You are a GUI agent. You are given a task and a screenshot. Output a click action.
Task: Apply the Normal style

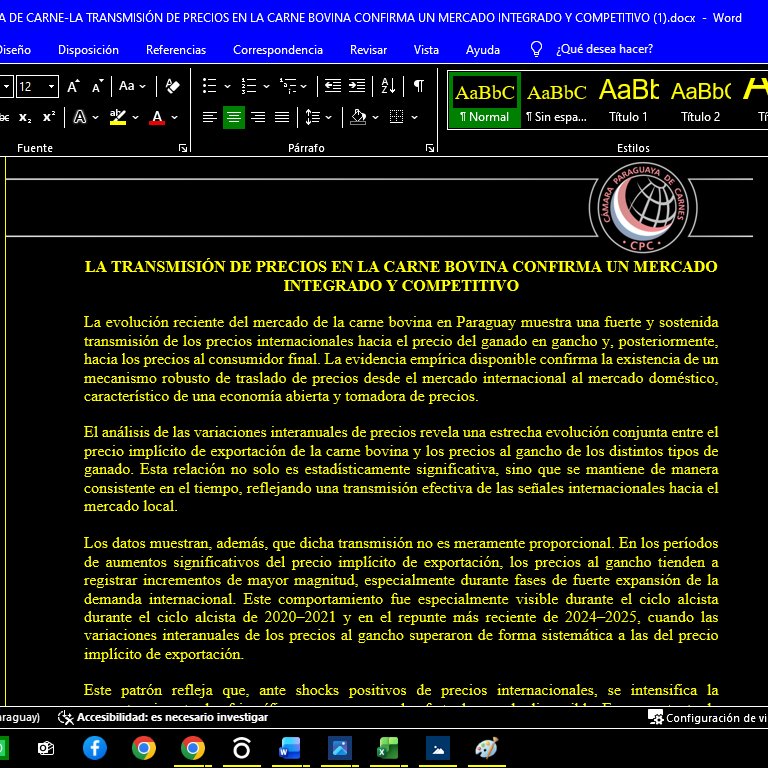coord(484,100)
